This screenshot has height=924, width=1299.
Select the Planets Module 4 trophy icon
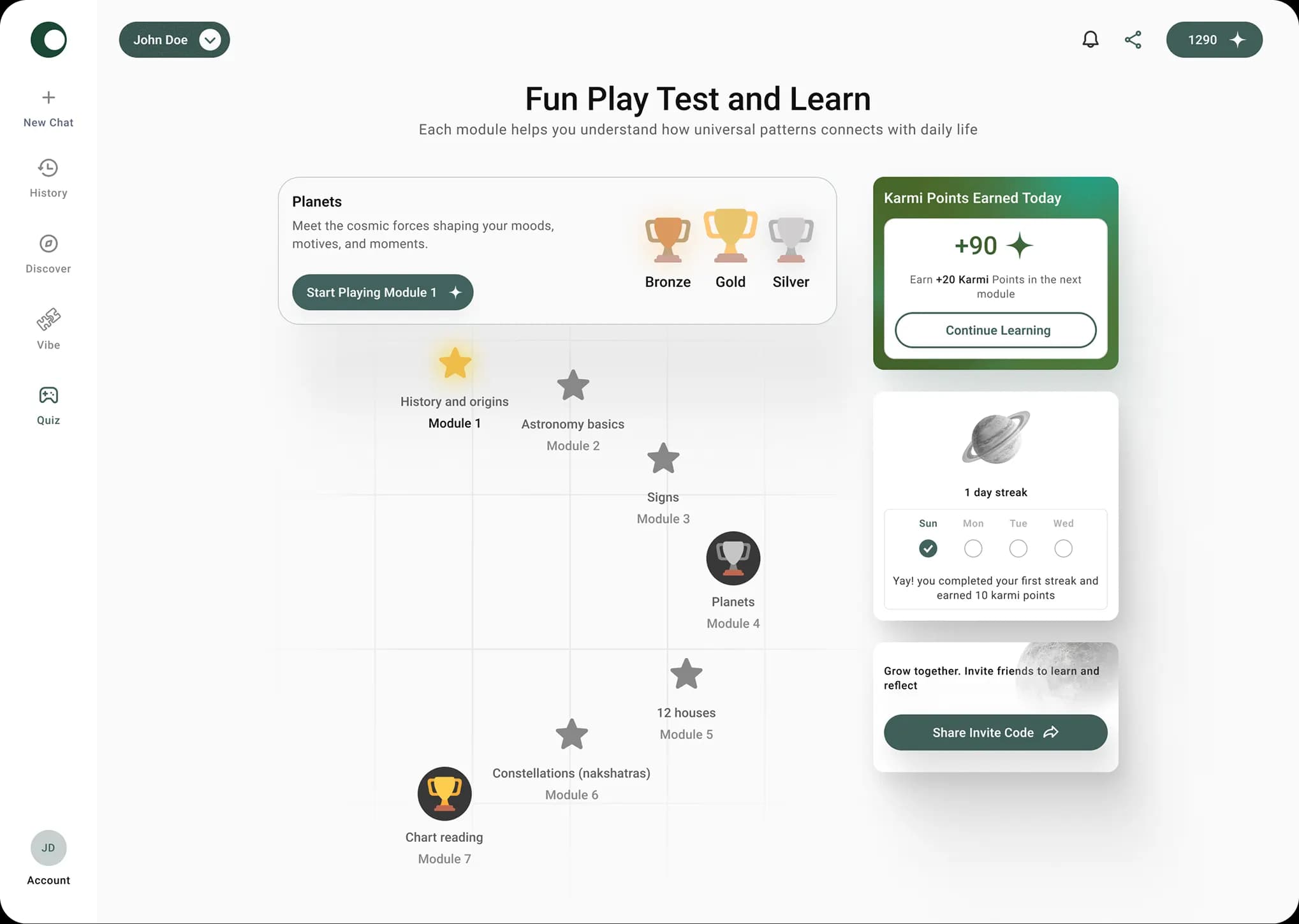pos(733,558)
